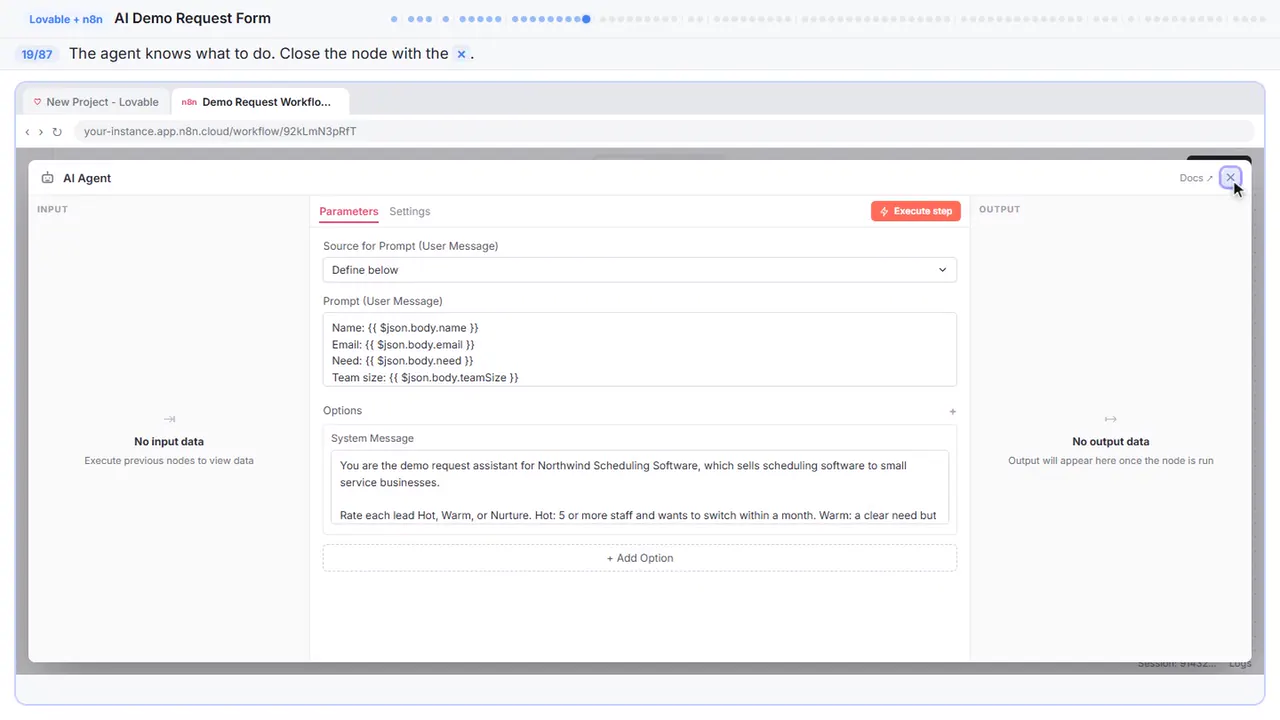The image size is (1280, 720).
Task: Click into the System Message text area
Action: pyautogui.click(x=640, y=488)
